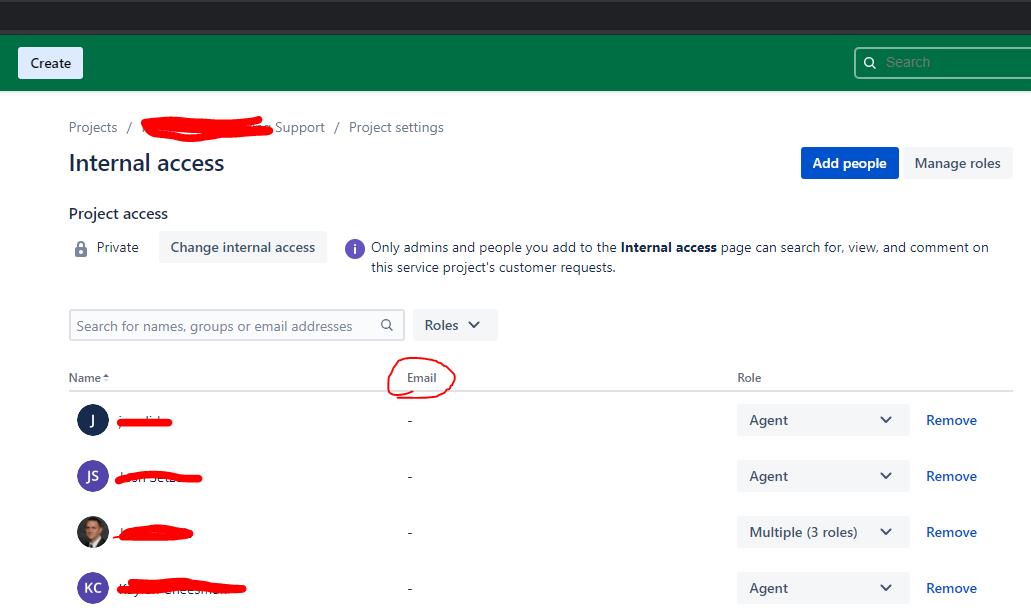Open Manage roles

click(x=957, y=163)
